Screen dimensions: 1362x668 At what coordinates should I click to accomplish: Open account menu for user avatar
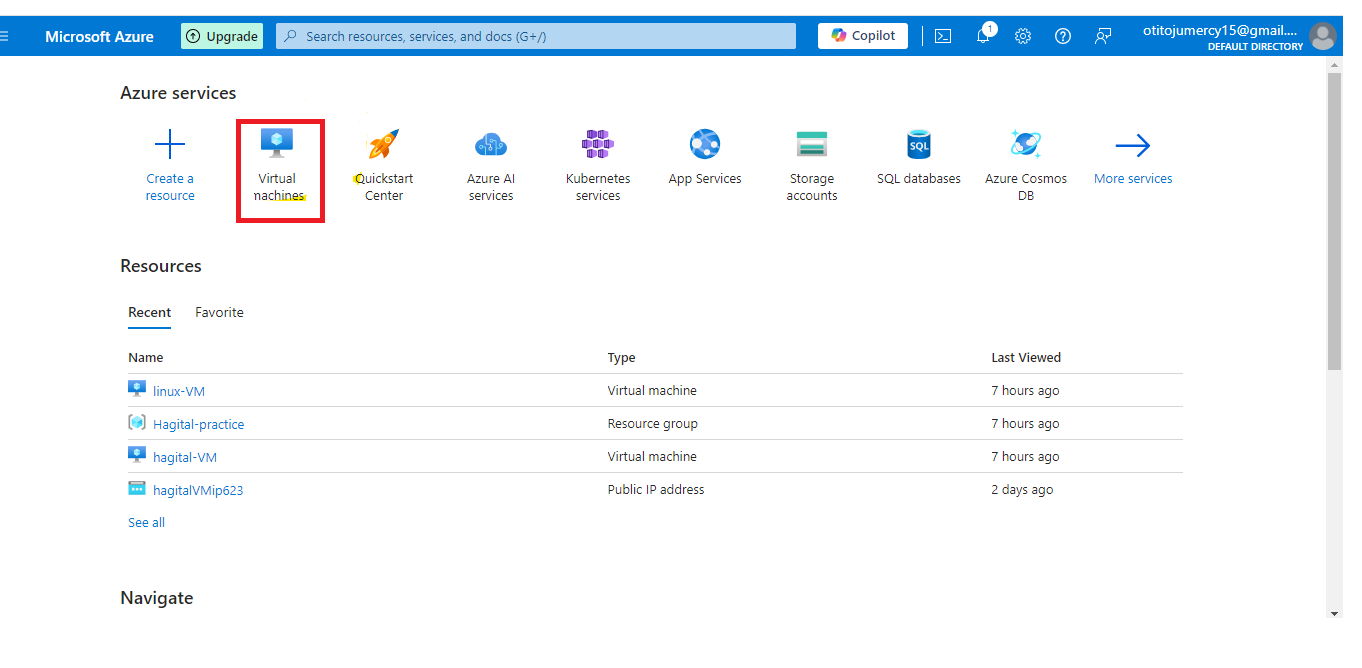1323,36
